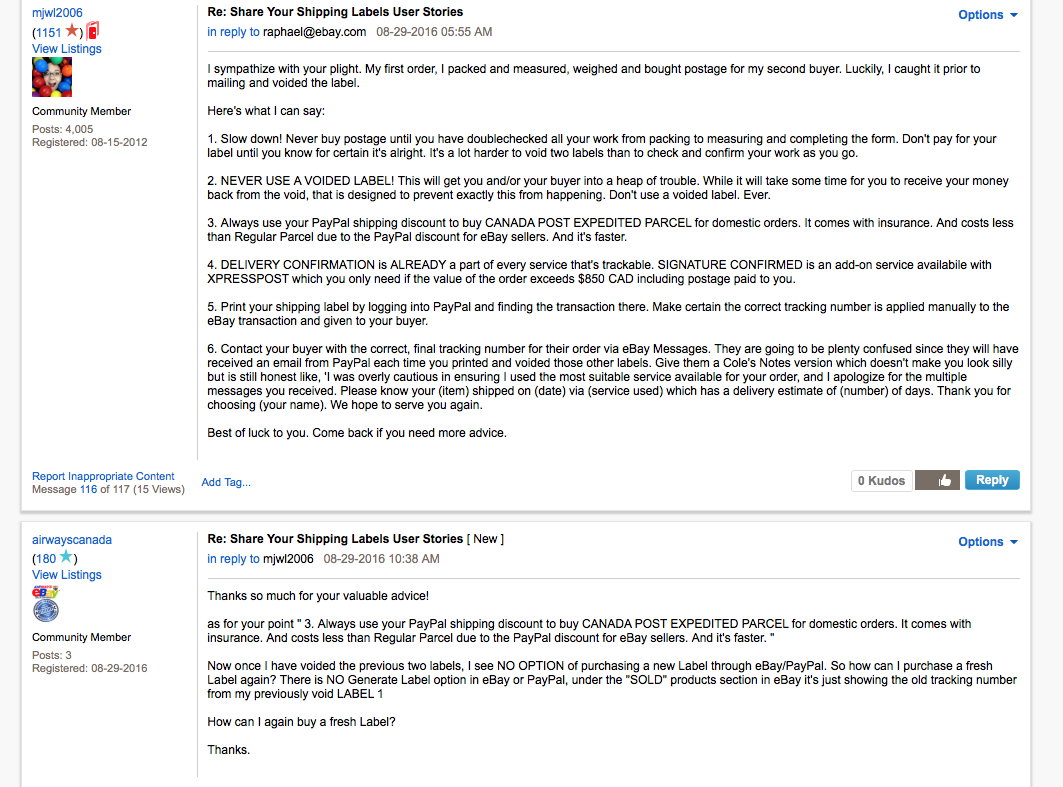
Task: Click the red store door icon
Action: tap(93, 31)
